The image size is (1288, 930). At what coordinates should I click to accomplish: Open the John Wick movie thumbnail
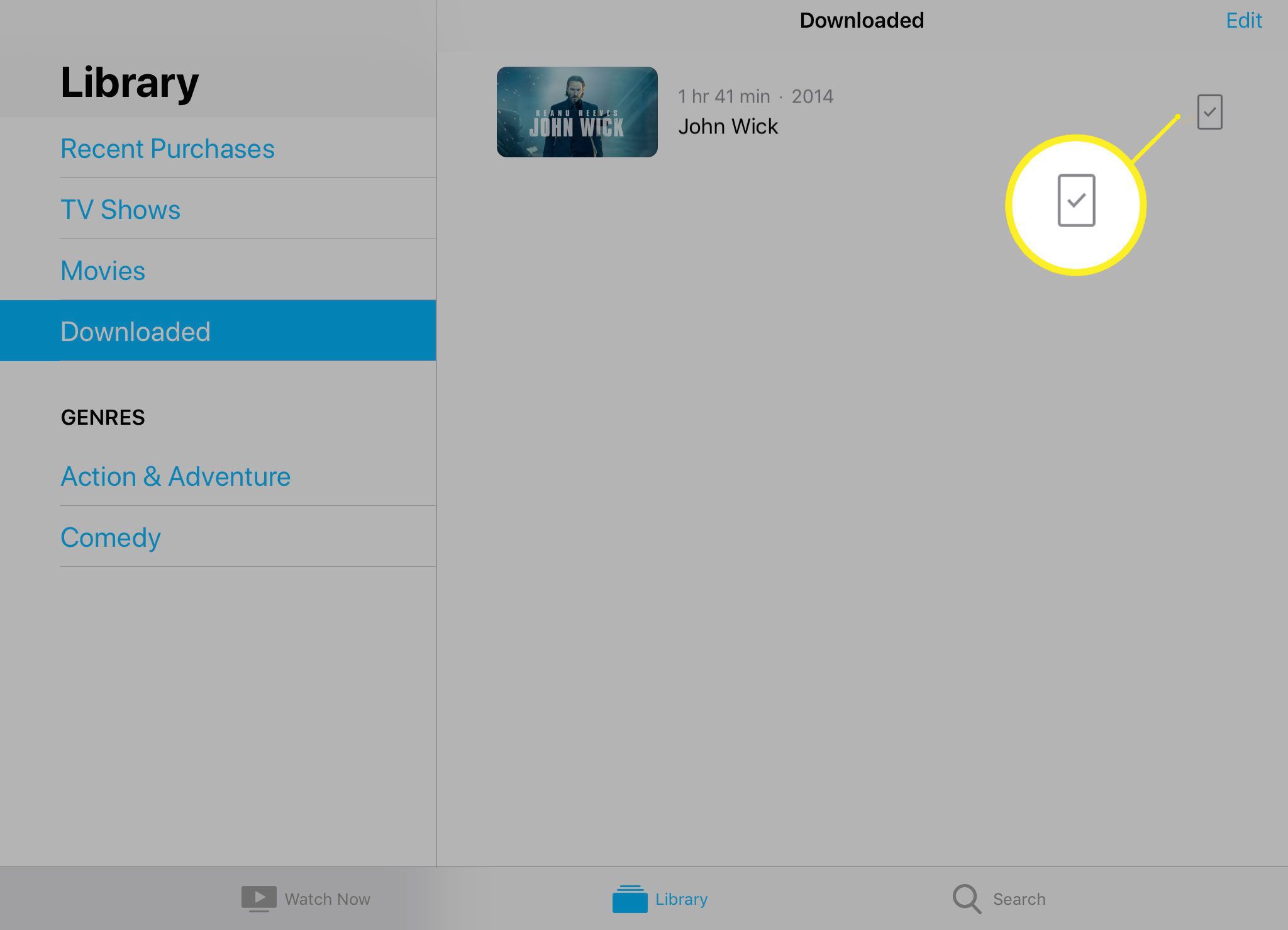(578, 111)
